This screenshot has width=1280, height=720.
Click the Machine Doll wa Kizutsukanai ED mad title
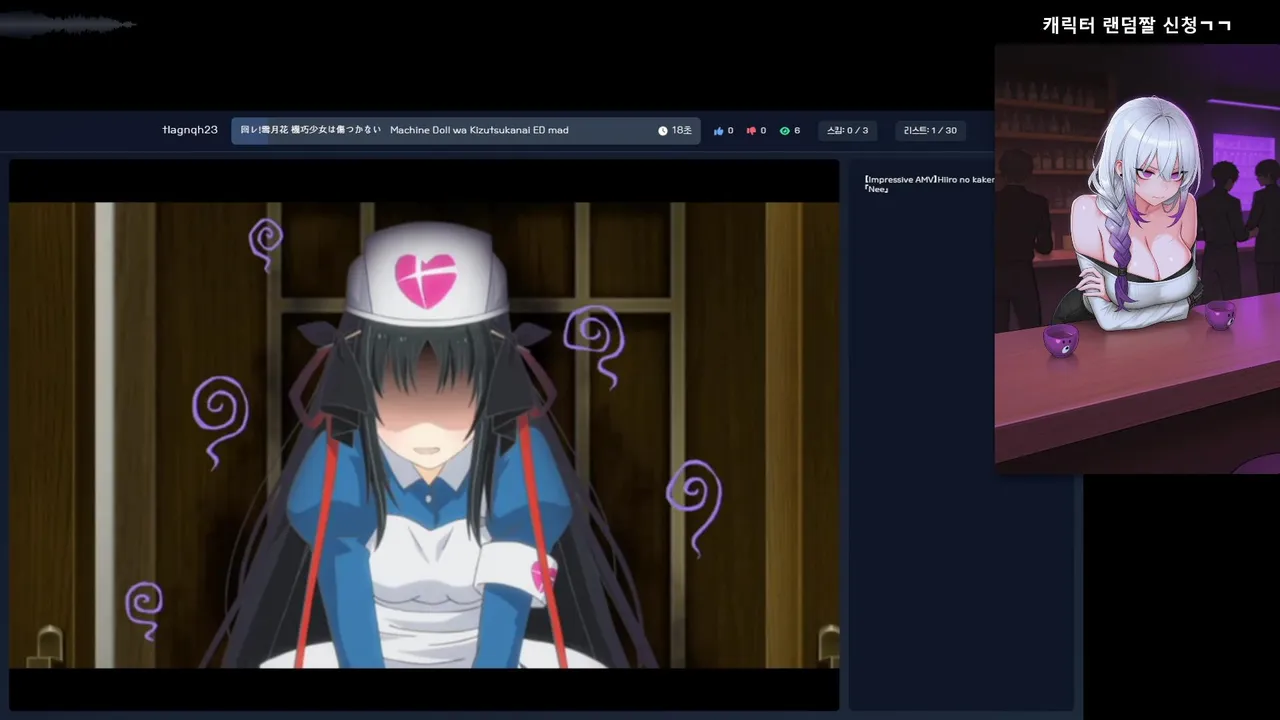(479, 130)
